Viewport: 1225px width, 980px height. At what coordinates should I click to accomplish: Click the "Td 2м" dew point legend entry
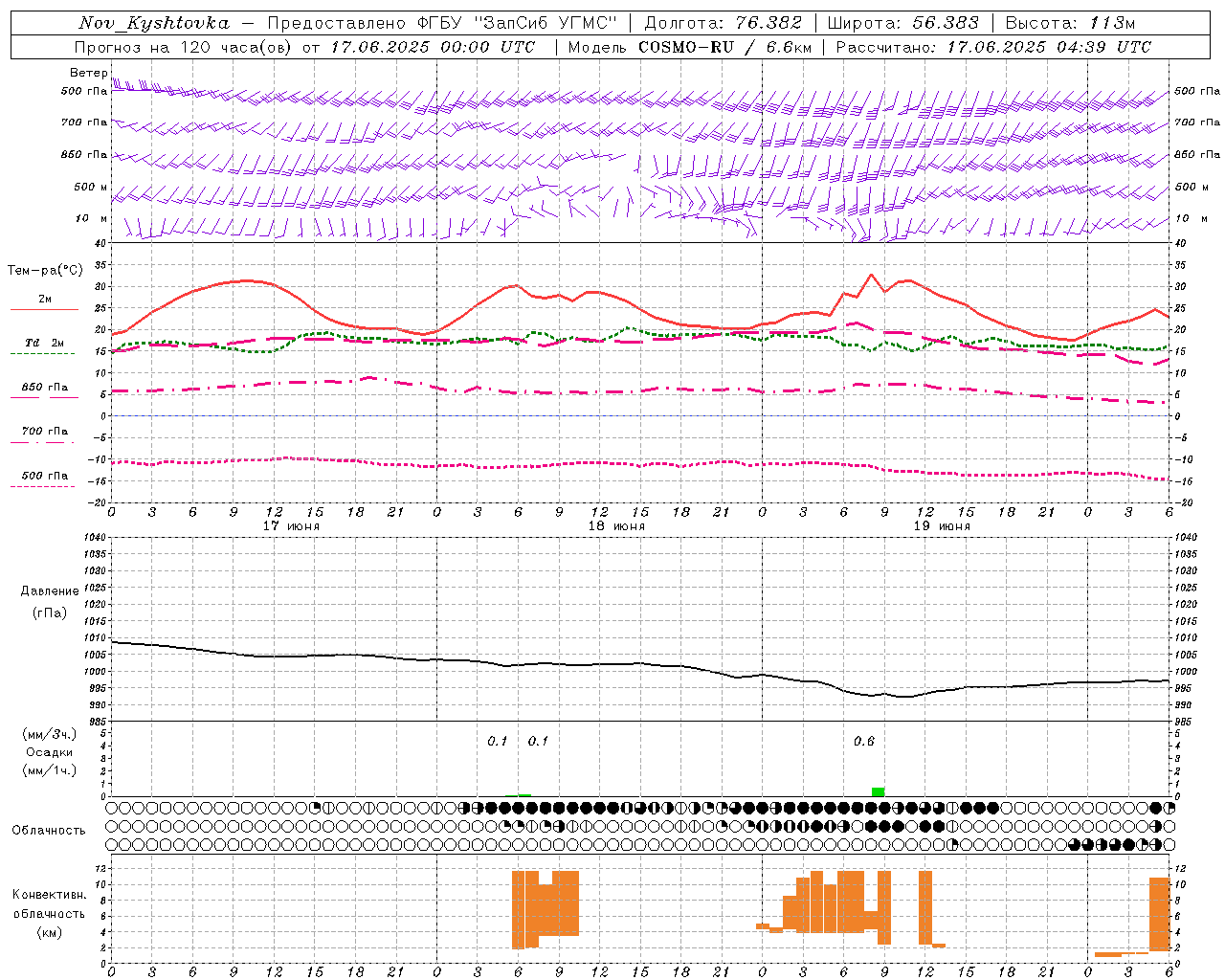pyautogui.click(x=45, y=343)
